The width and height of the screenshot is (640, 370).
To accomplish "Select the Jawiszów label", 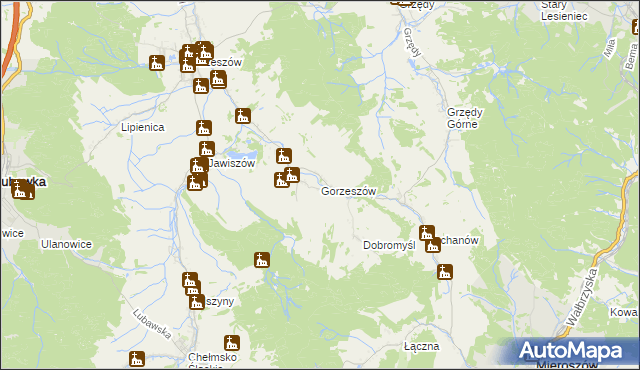I will [232, 163].
